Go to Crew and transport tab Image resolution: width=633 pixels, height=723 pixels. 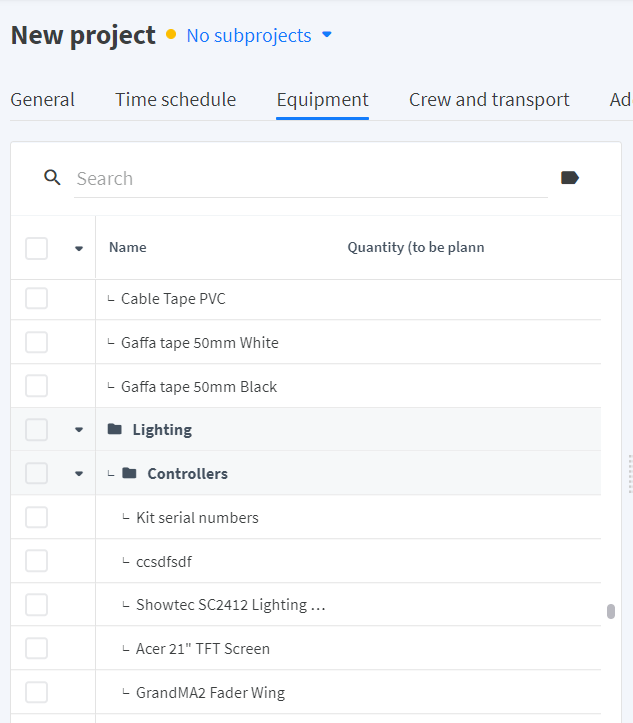pyautogui.click(x=489, y=100)
